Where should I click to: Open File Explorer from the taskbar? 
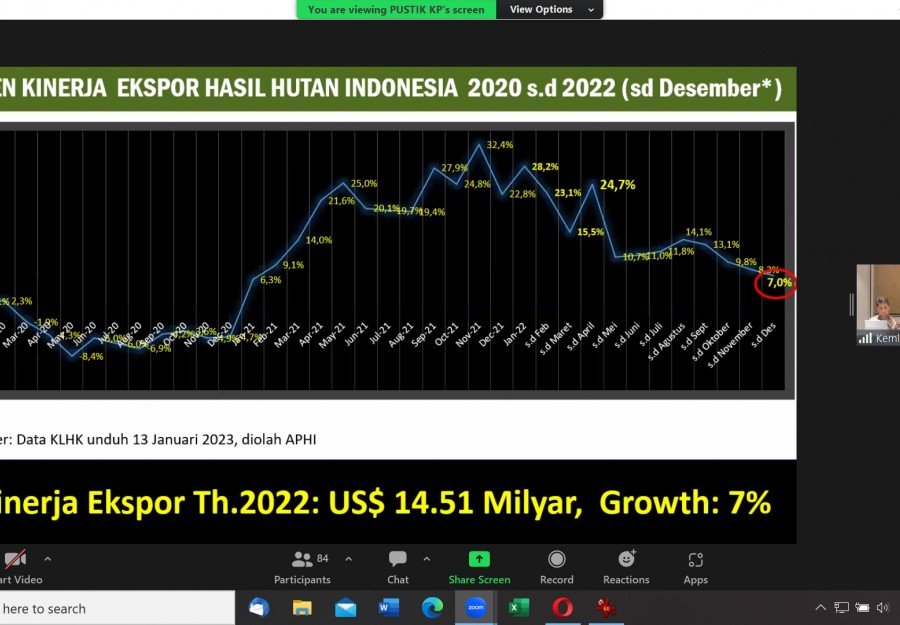point(302,607)
